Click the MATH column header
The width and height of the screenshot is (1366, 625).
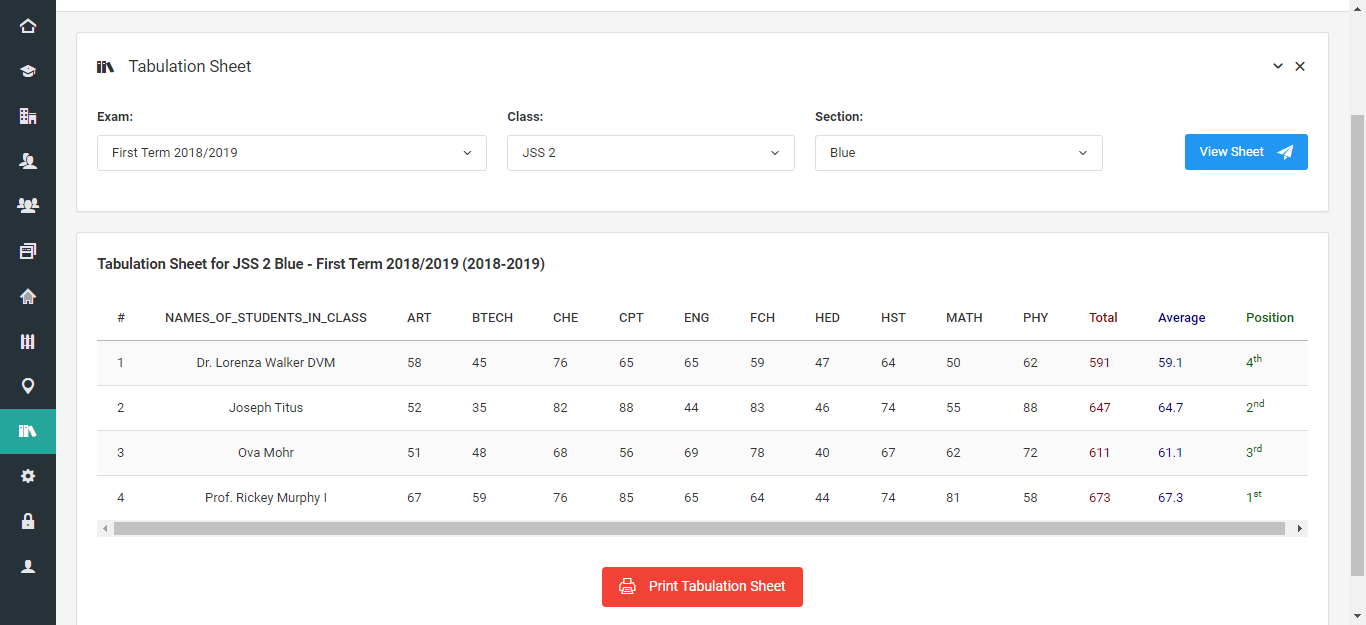[x=964, y=318]
